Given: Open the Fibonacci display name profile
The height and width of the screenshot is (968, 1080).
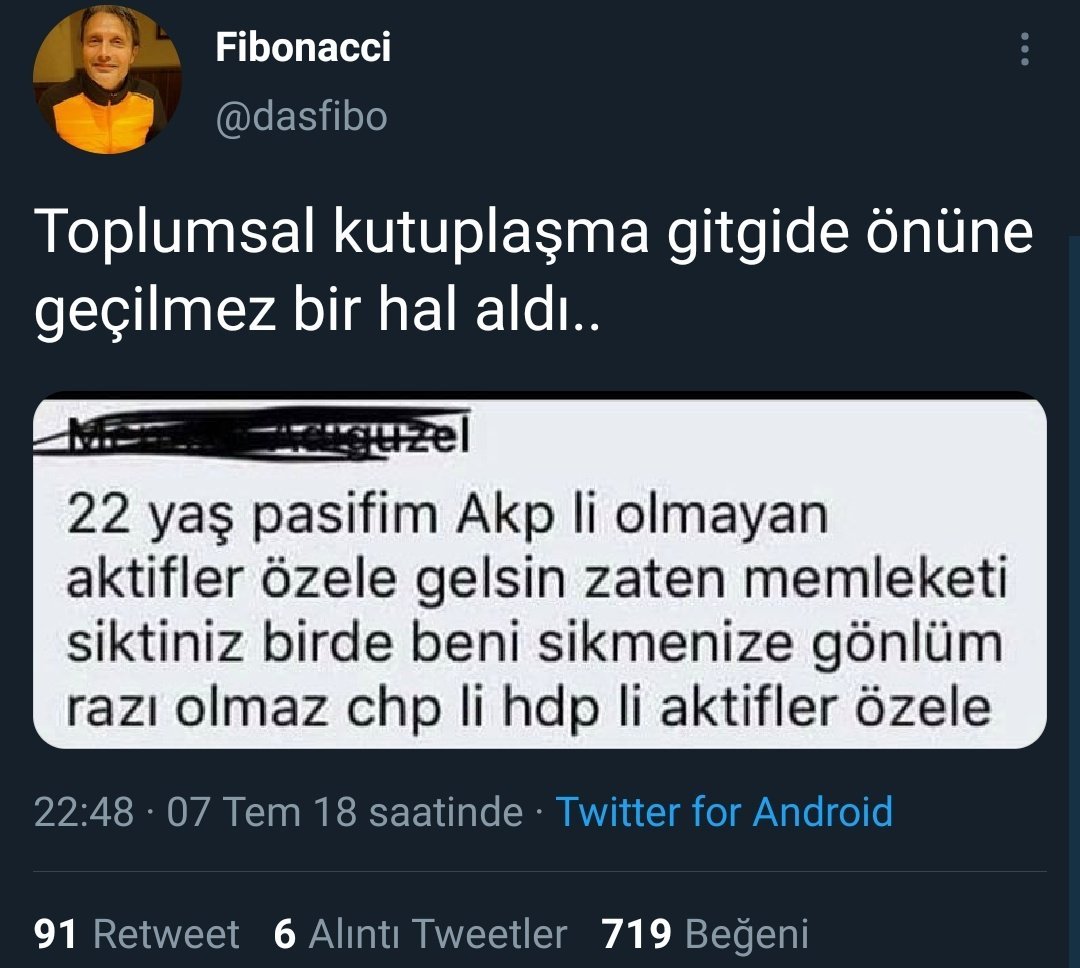Looking at the screenshot, I should click(303, 47).
